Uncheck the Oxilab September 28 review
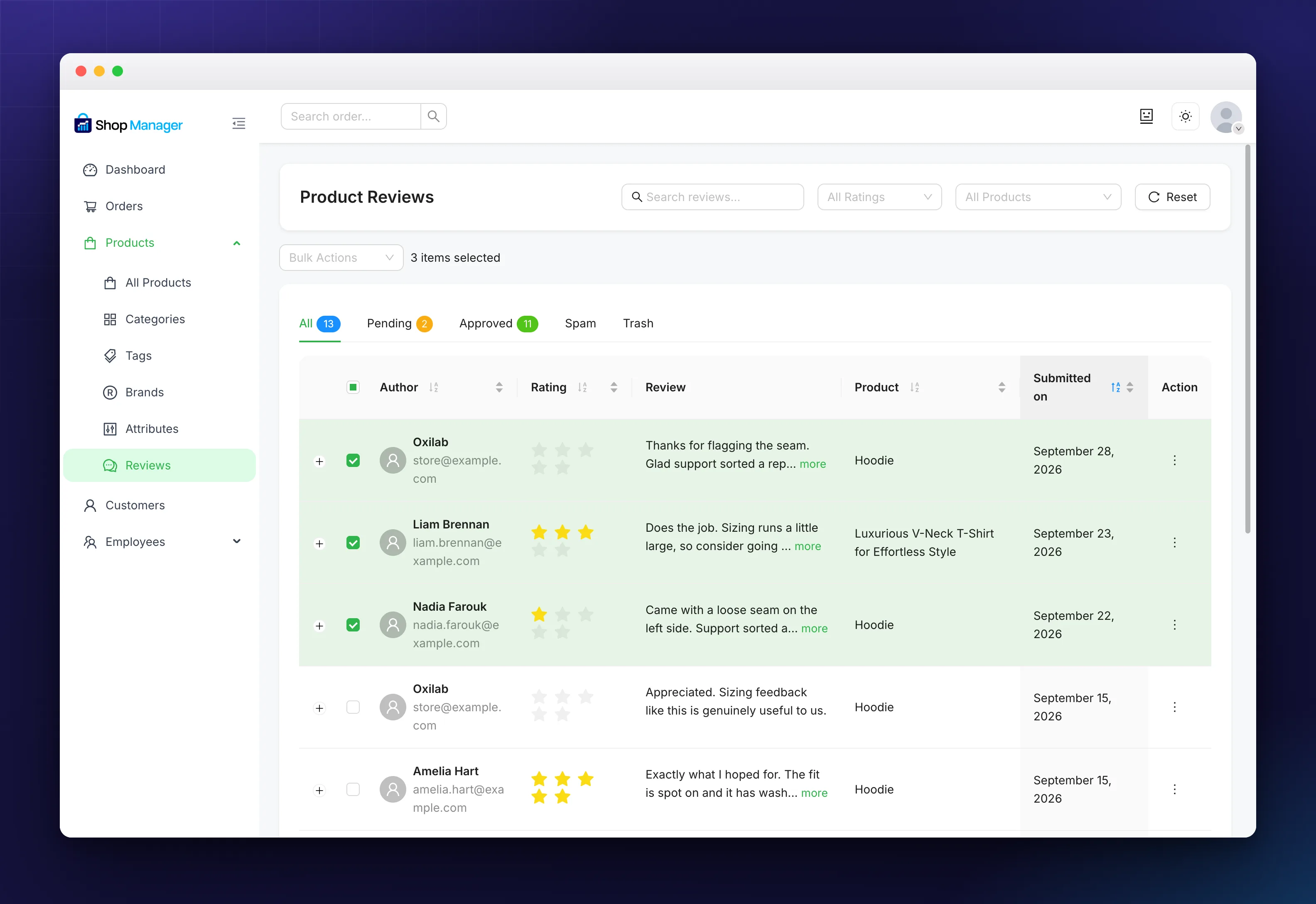1316x904 pixels. tap(353, 460)
